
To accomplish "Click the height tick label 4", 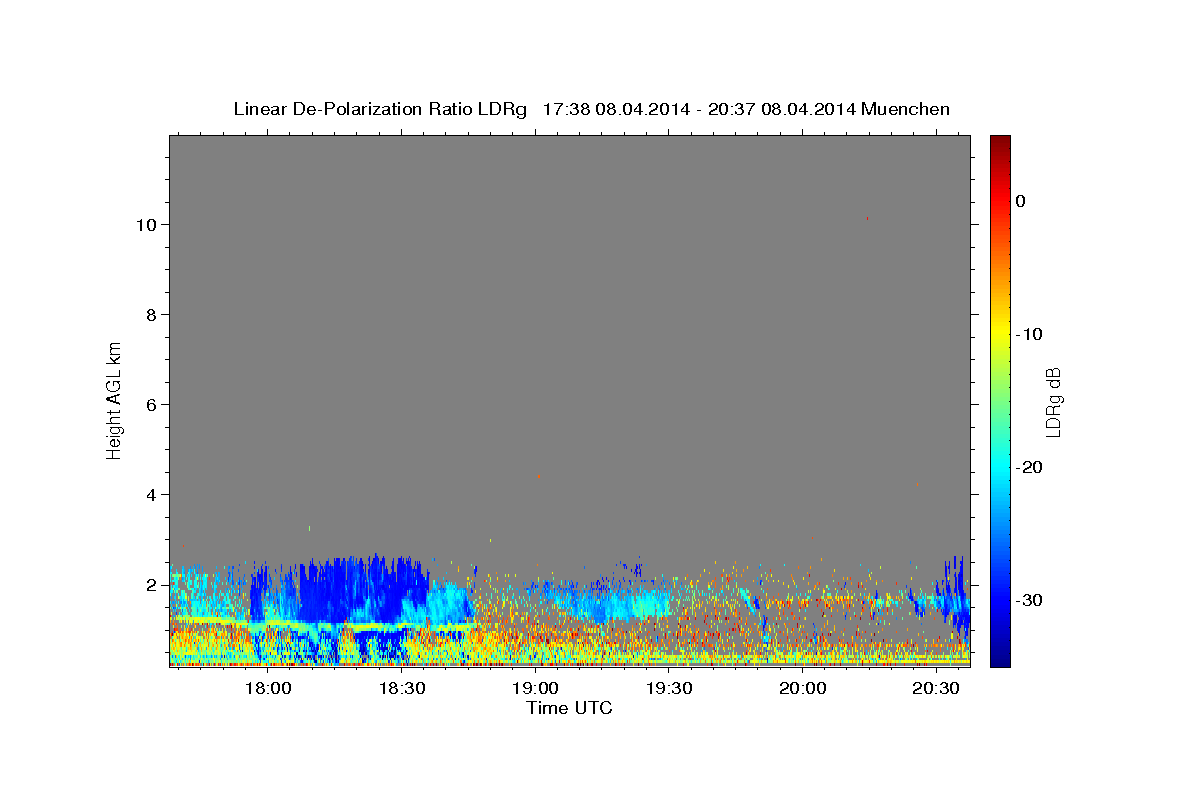I will coord(152,495).
